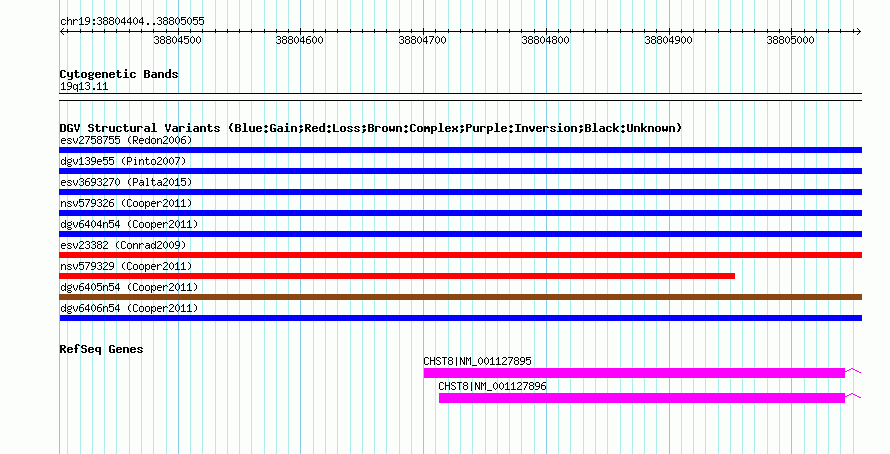The image size is (890, 454).
Task: Open the dgv139e55 (Pinto2007) label
Action: (x=123, y=161)
